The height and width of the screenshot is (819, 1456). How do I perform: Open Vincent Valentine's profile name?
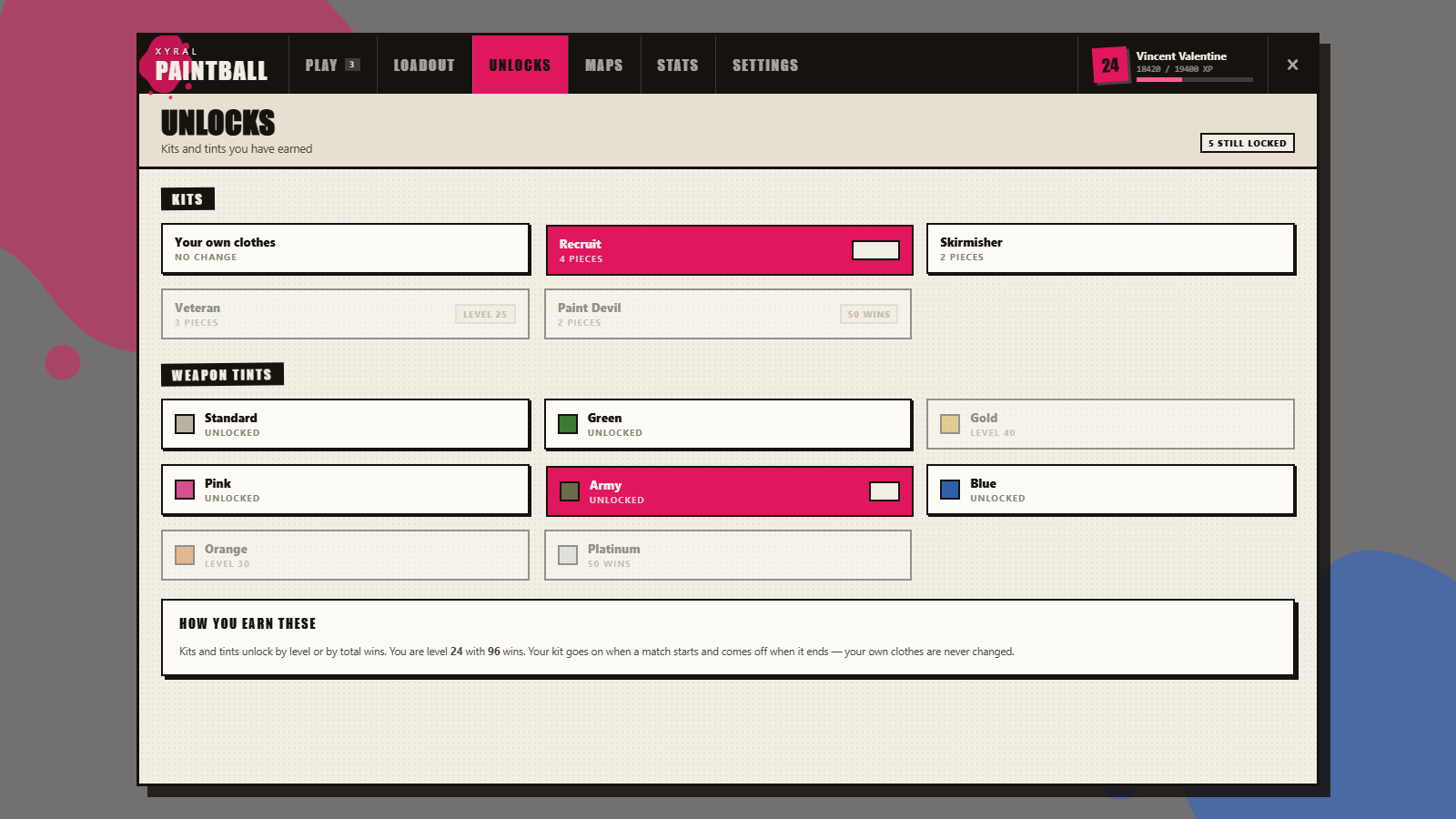(1181, 56)
